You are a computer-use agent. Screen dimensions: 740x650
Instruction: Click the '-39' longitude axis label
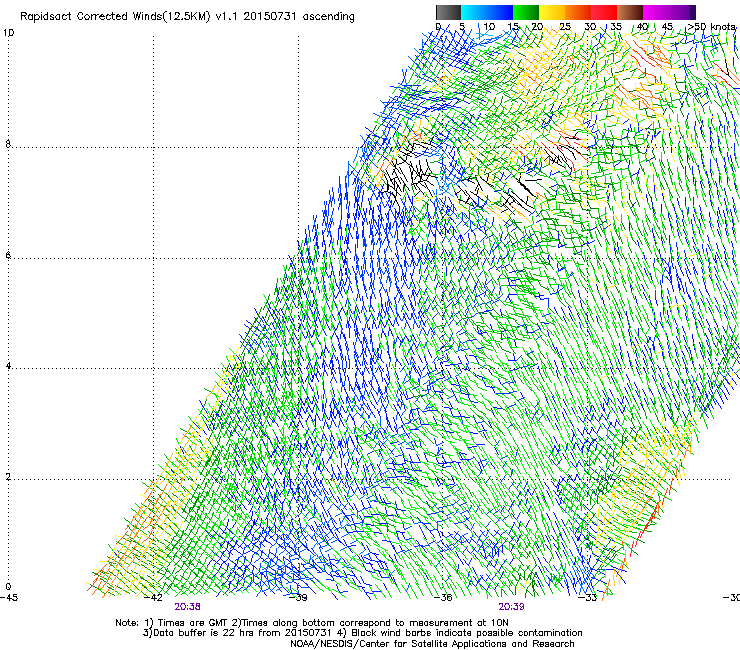298,598
